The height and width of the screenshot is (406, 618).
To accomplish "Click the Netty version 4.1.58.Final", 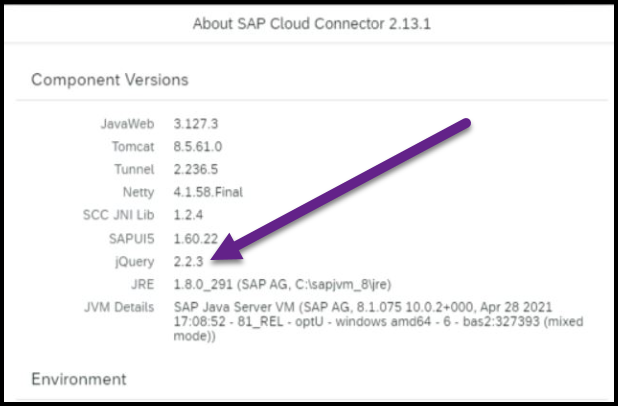I will pyautogui.click(x=208, y=192).
